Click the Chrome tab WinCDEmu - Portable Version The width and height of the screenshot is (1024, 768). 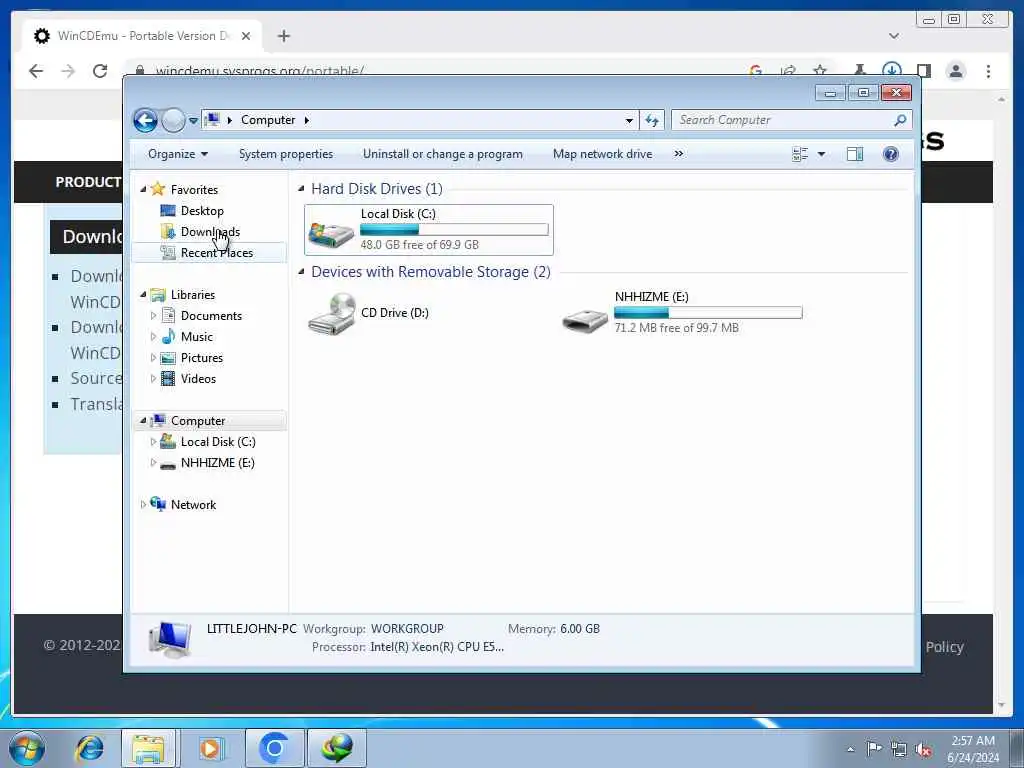[143, 36]
